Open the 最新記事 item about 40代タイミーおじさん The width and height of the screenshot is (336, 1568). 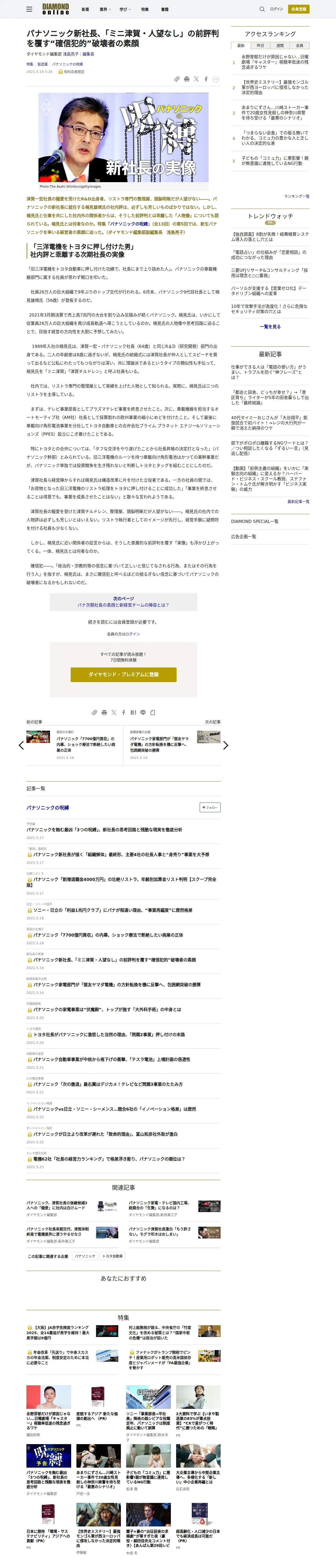[269, 423]
